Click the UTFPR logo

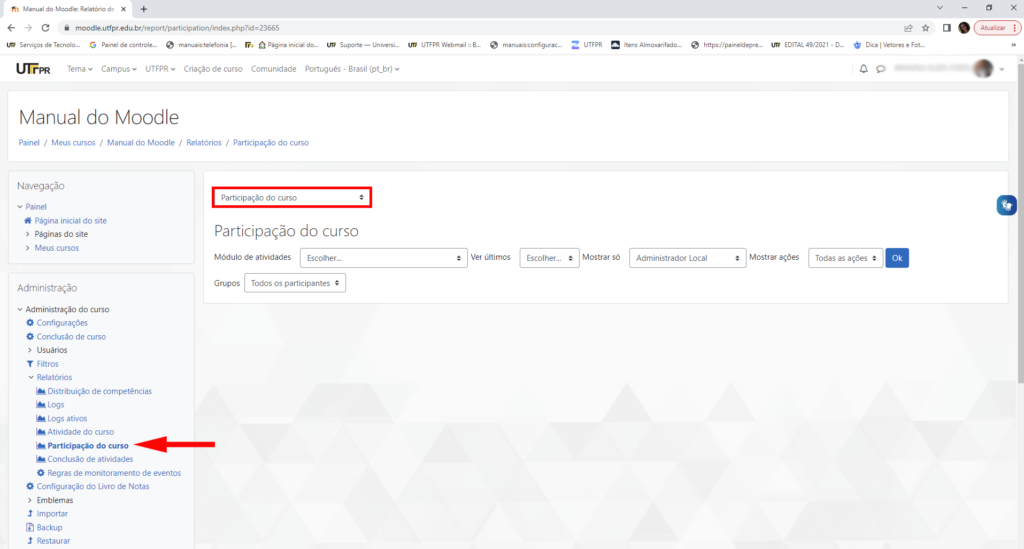click(x=33, y=69)
